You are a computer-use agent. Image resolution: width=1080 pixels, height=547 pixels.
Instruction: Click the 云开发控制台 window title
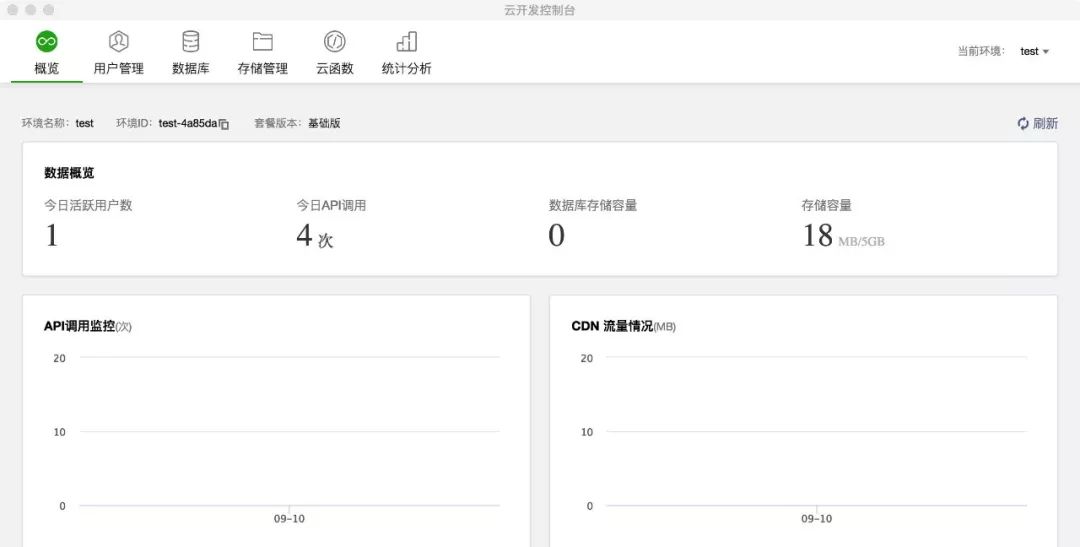(x=539, y=10)
